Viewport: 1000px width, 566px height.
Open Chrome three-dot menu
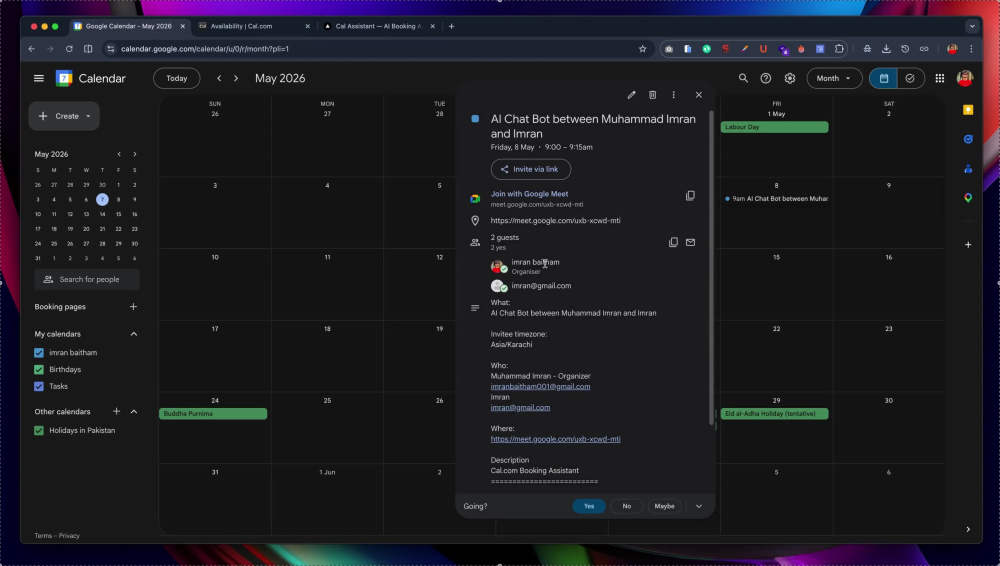(971, 48)
